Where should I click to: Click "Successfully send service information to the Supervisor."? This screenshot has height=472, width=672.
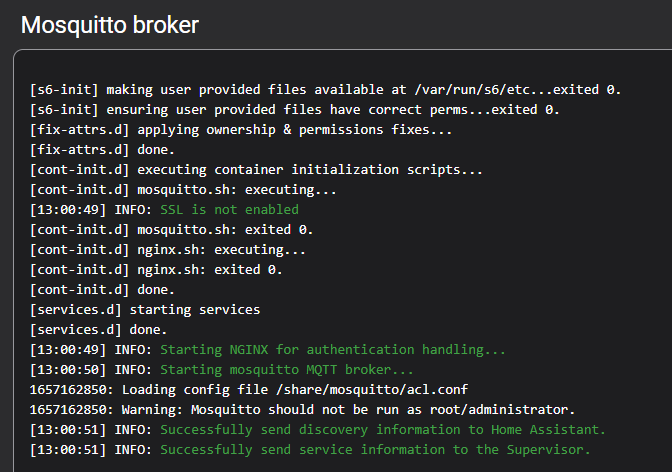(375, 450)
